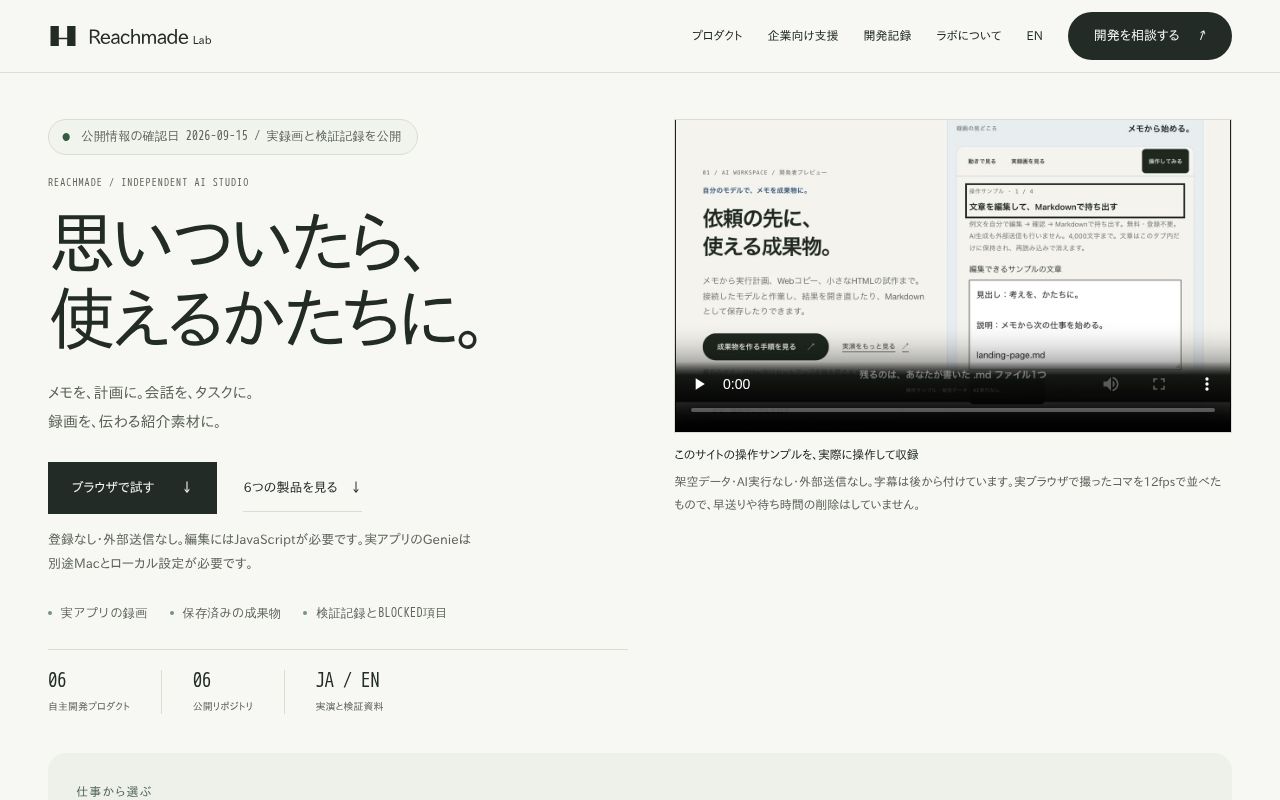
Task: Follow the 6つの製品を見る link
Action: tap(302, 488)
